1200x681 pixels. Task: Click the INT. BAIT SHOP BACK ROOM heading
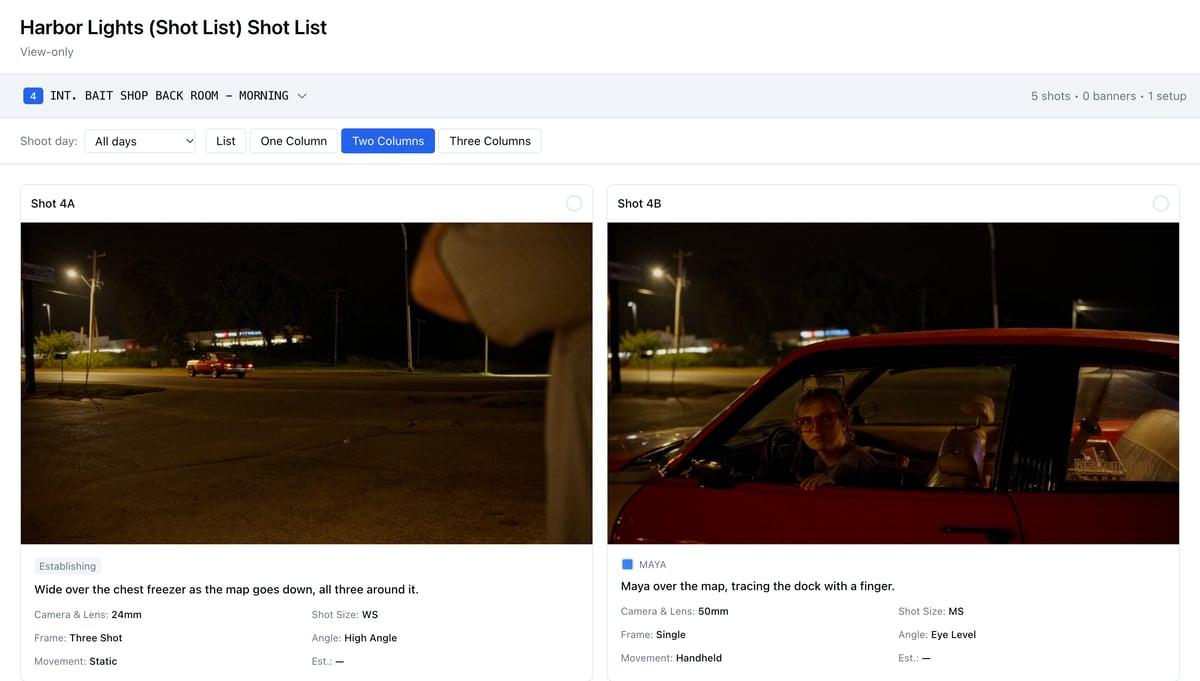pos(169,96)
